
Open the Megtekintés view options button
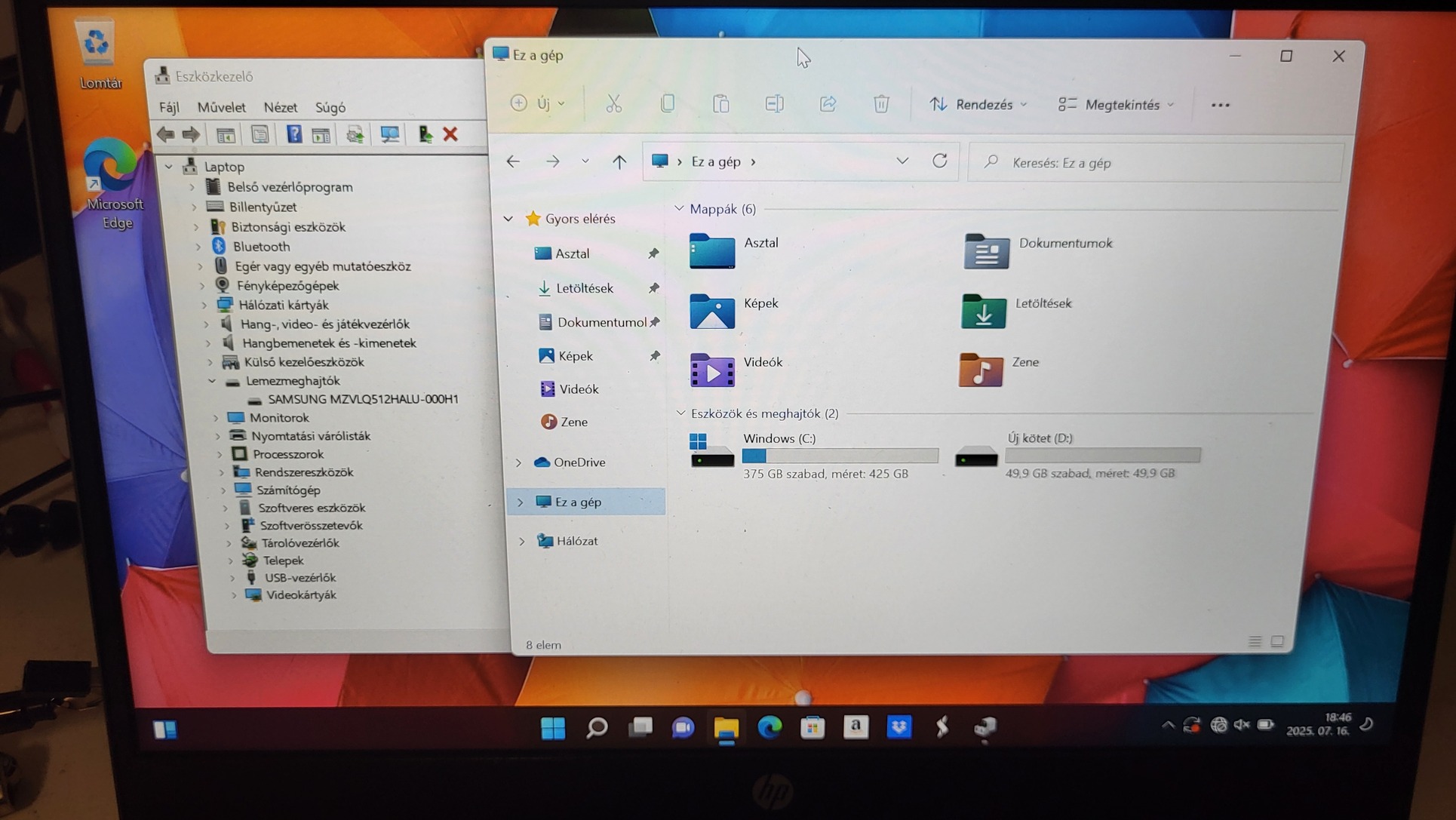click(x=1117, y=105)
